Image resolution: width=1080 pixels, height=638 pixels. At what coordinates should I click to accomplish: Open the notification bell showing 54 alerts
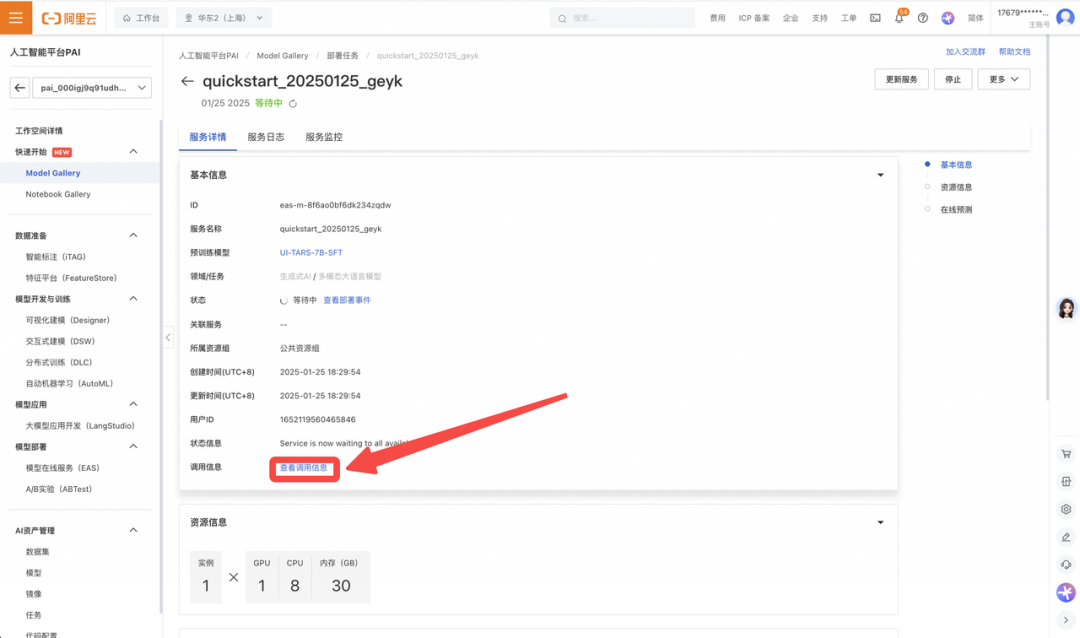click(x=901, y=17)
